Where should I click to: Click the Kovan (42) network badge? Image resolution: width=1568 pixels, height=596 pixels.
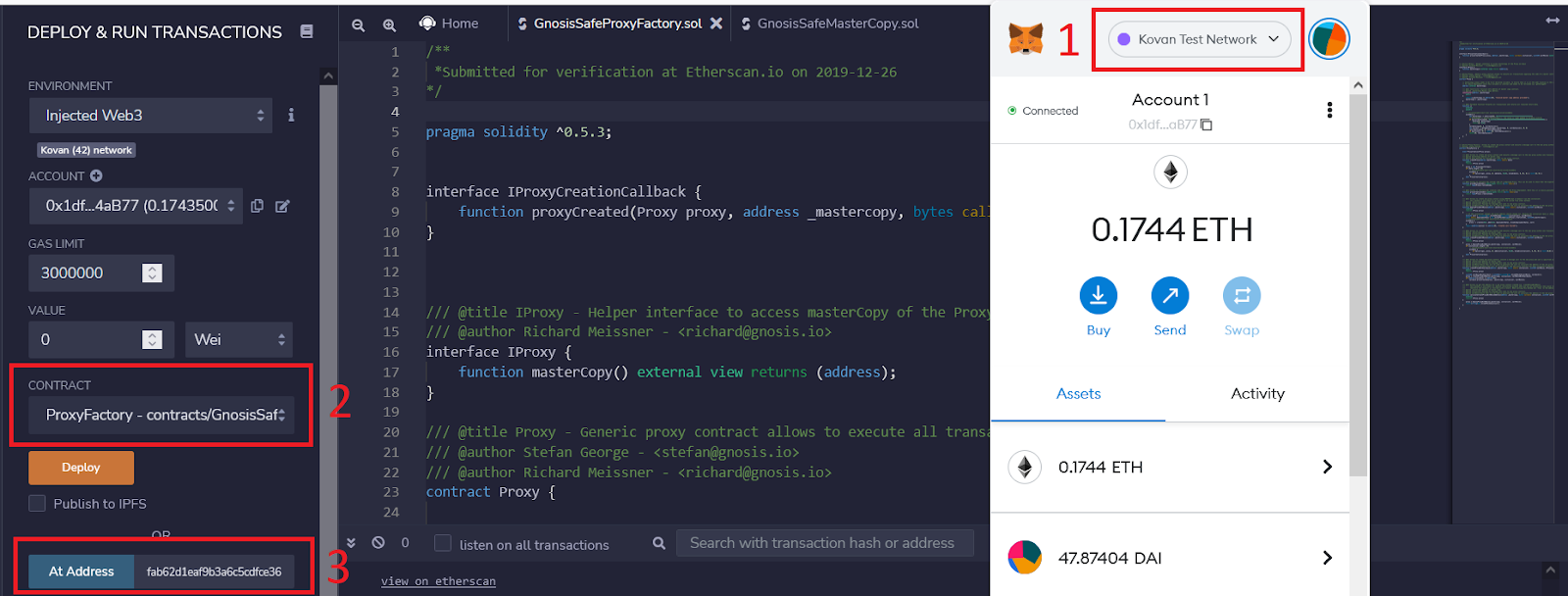(86, 150)
